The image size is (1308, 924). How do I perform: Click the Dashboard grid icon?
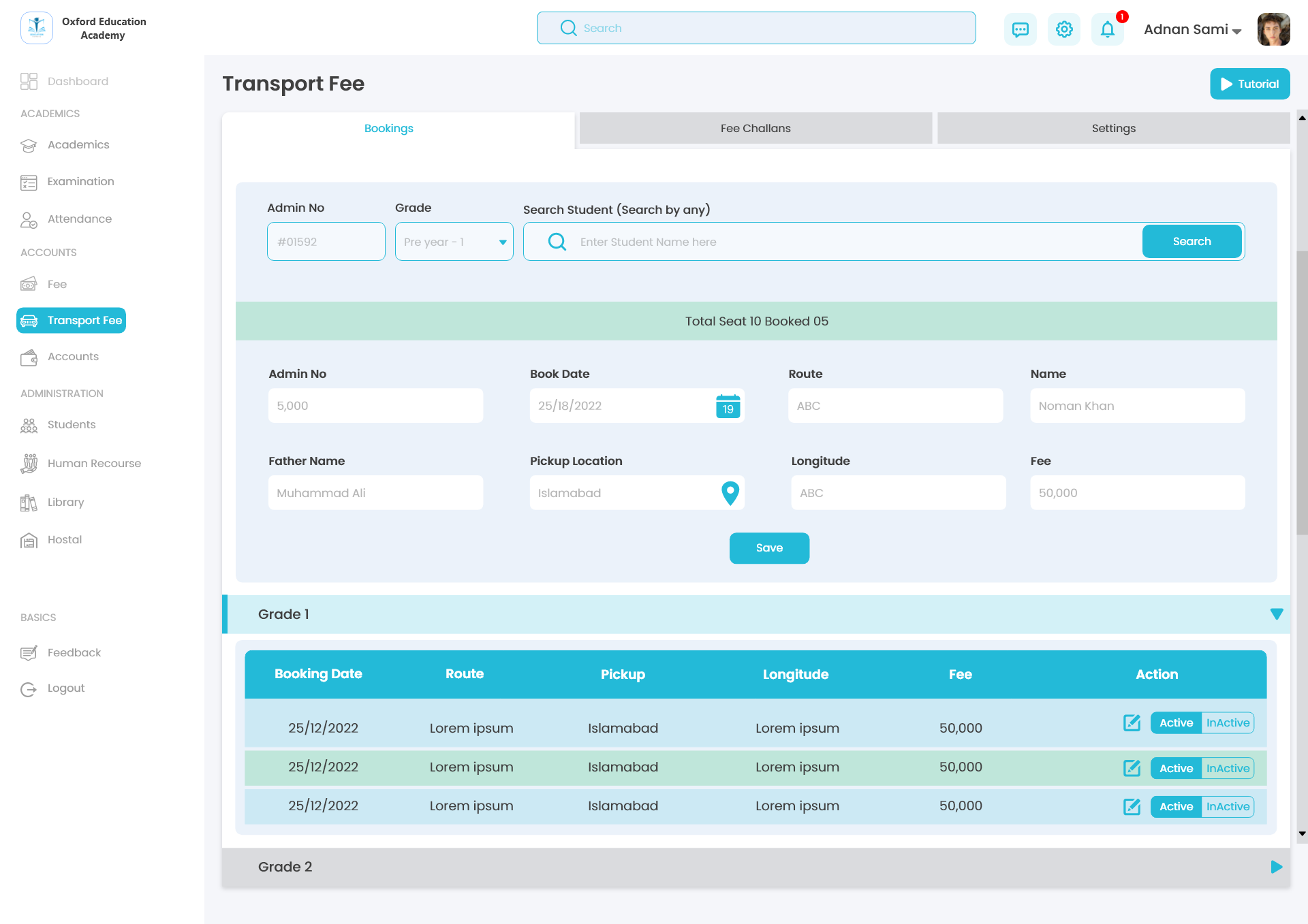[x=29, y=81]
